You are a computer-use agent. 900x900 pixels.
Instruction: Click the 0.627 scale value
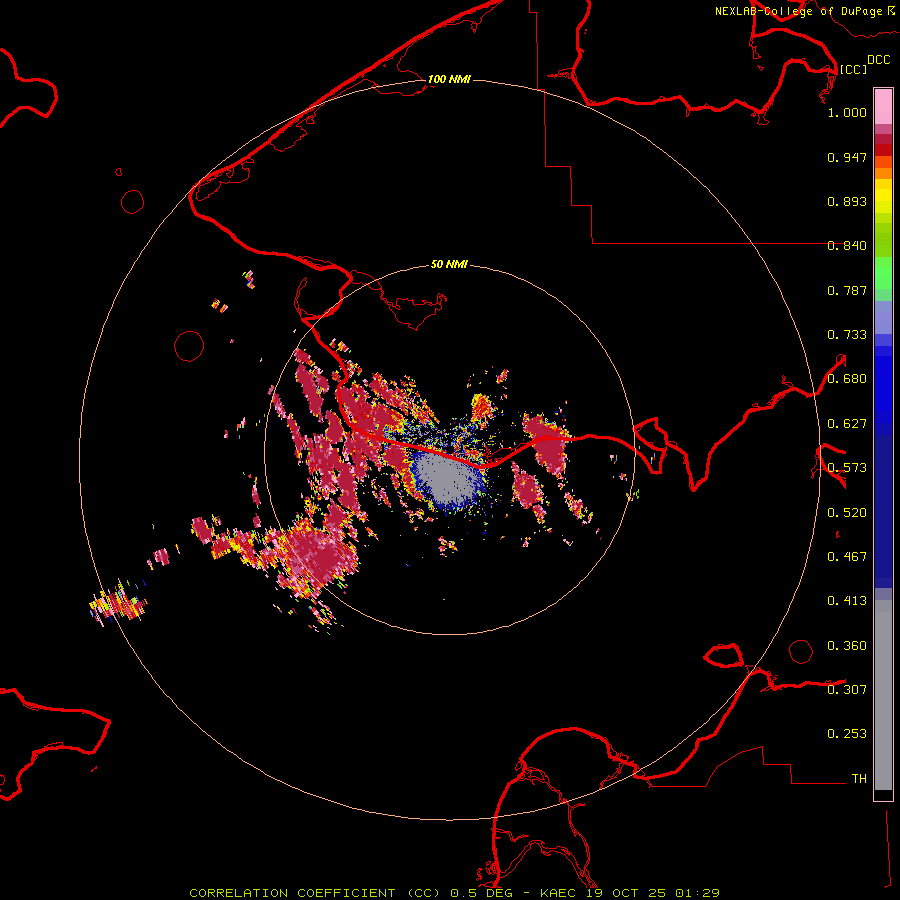pos(847,424)
